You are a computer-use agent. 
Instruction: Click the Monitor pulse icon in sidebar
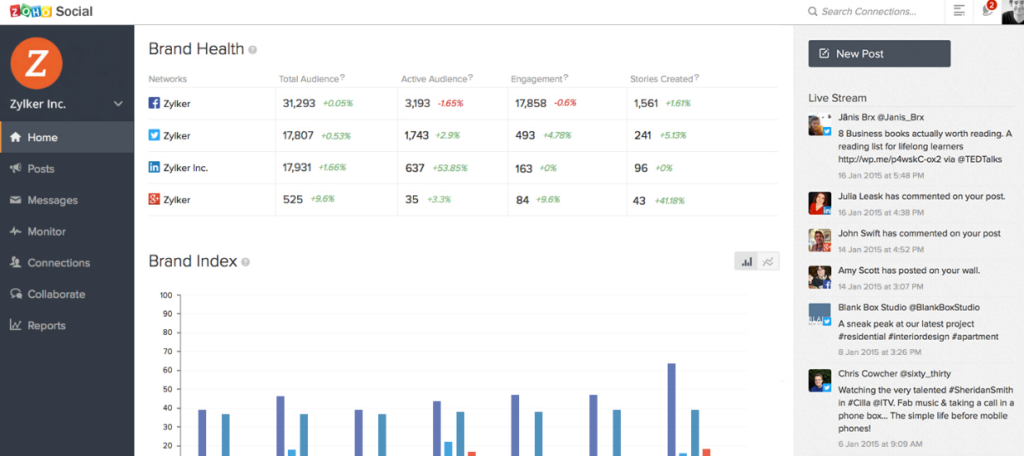pos(16,231)
